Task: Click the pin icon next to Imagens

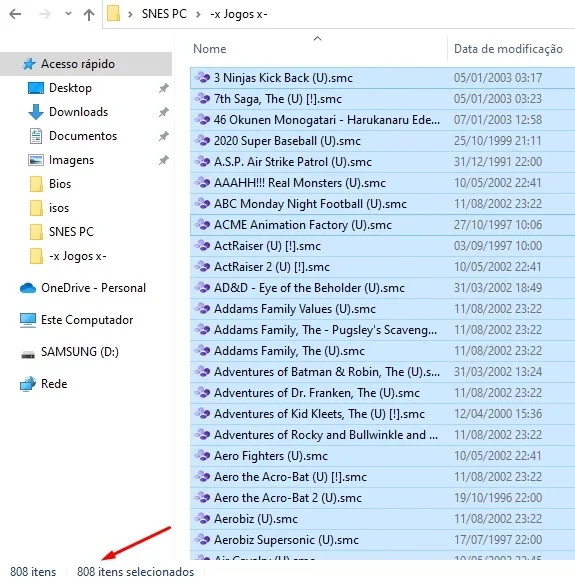Action: [163, 160]
